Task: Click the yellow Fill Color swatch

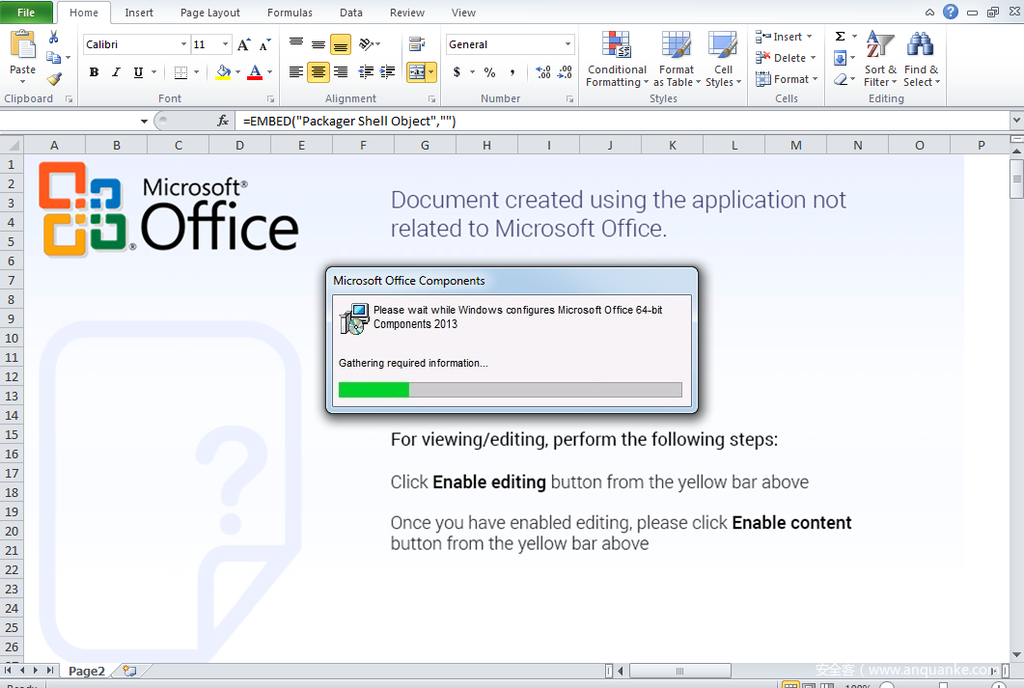Action: coord(223,72)
